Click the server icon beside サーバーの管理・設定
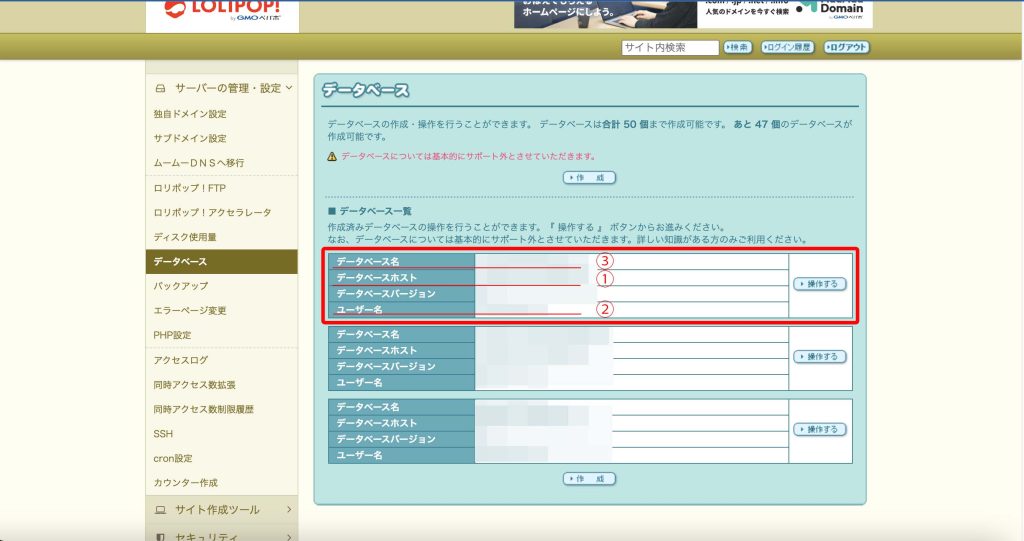 (160, 88)
